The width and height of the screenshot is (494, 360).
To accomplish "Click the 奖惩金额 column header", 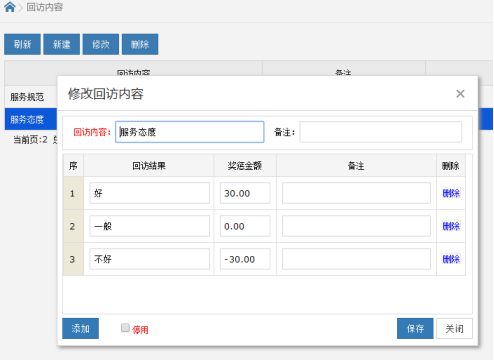I will coord(245,166).
